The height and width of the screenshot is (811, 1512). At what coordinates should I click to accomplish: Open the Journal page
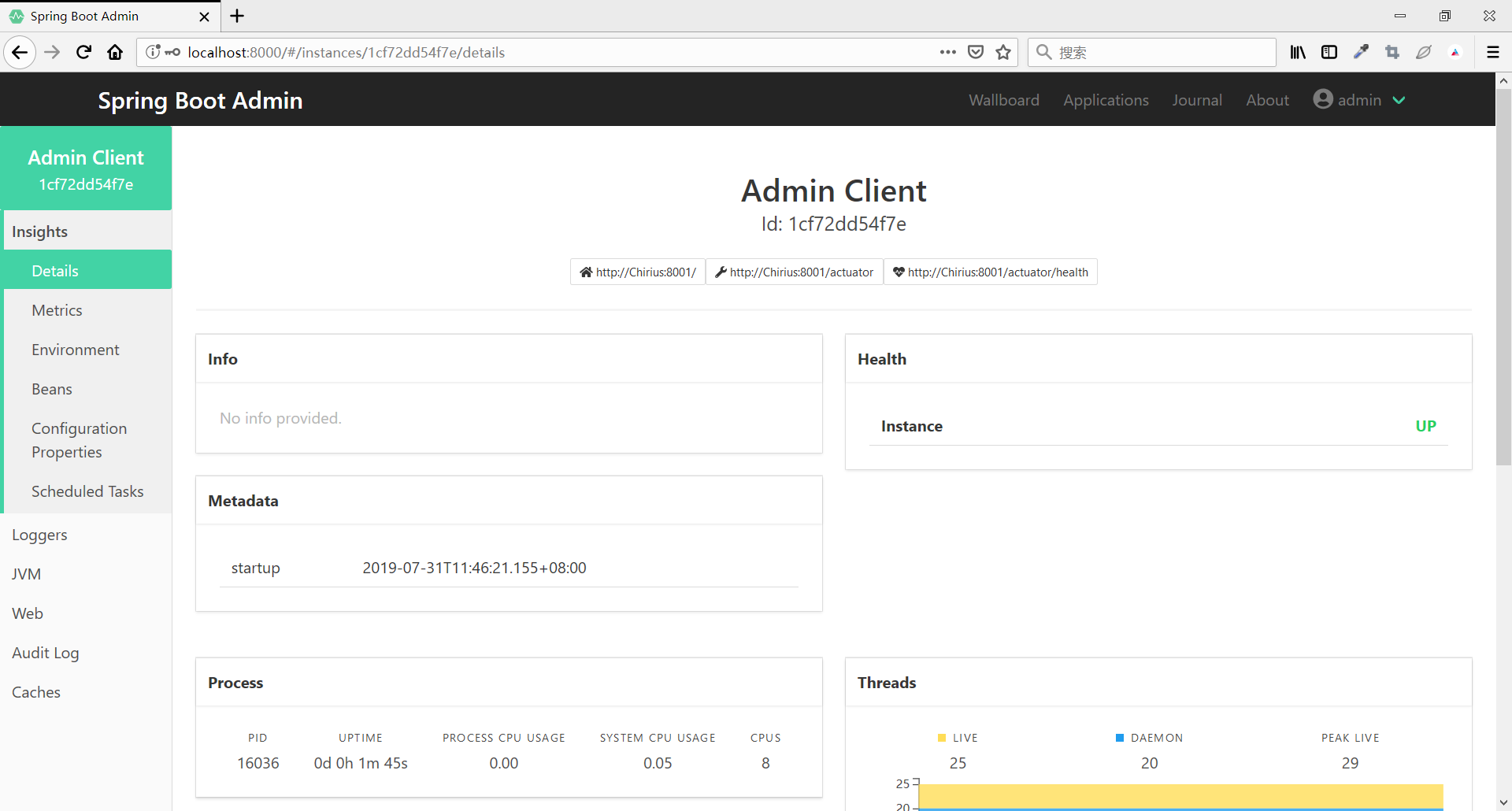click(1197, 100)
